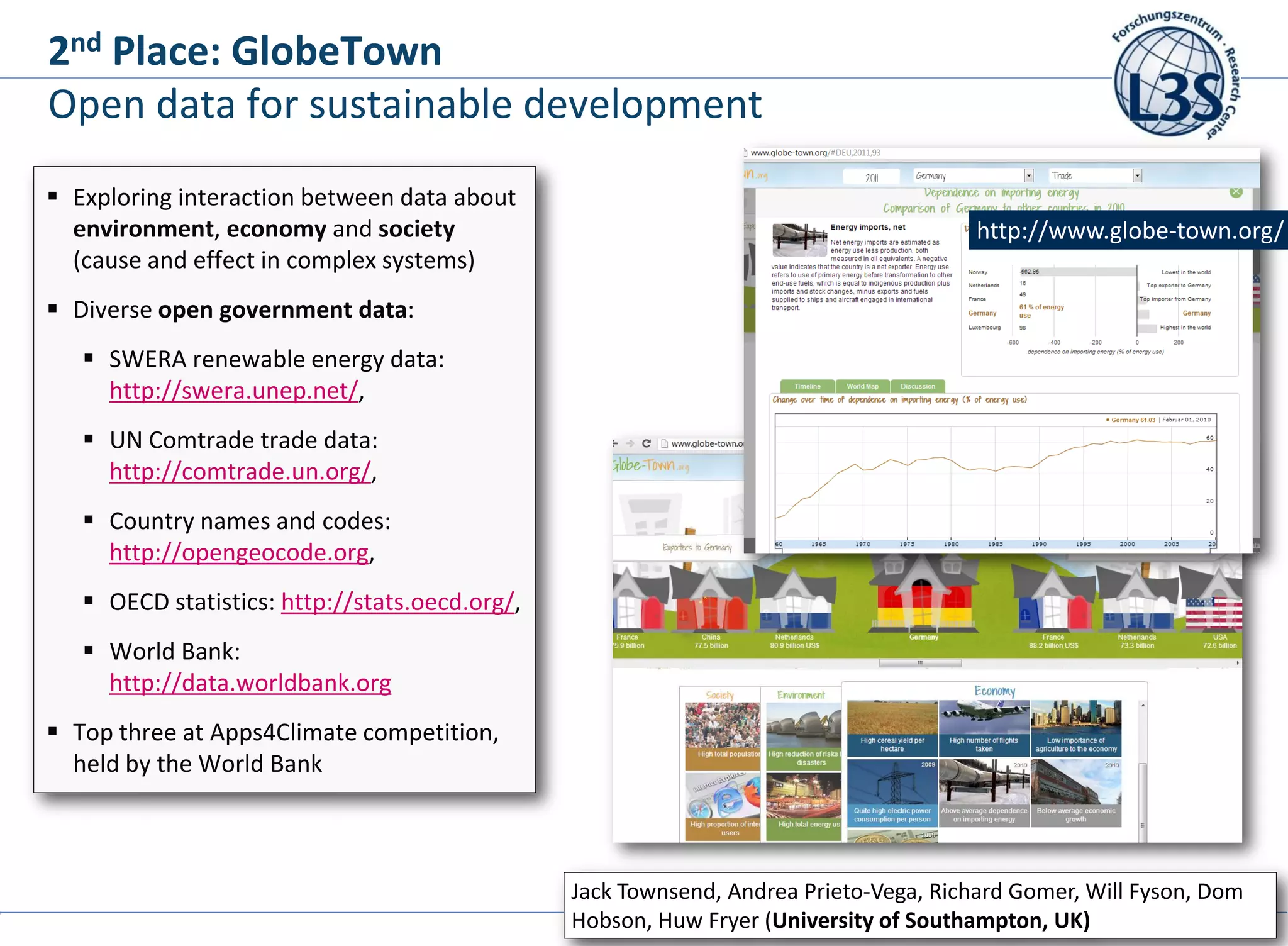Open the Discussion tab
Screen dimensions: 1288x946
pos(918,386)
